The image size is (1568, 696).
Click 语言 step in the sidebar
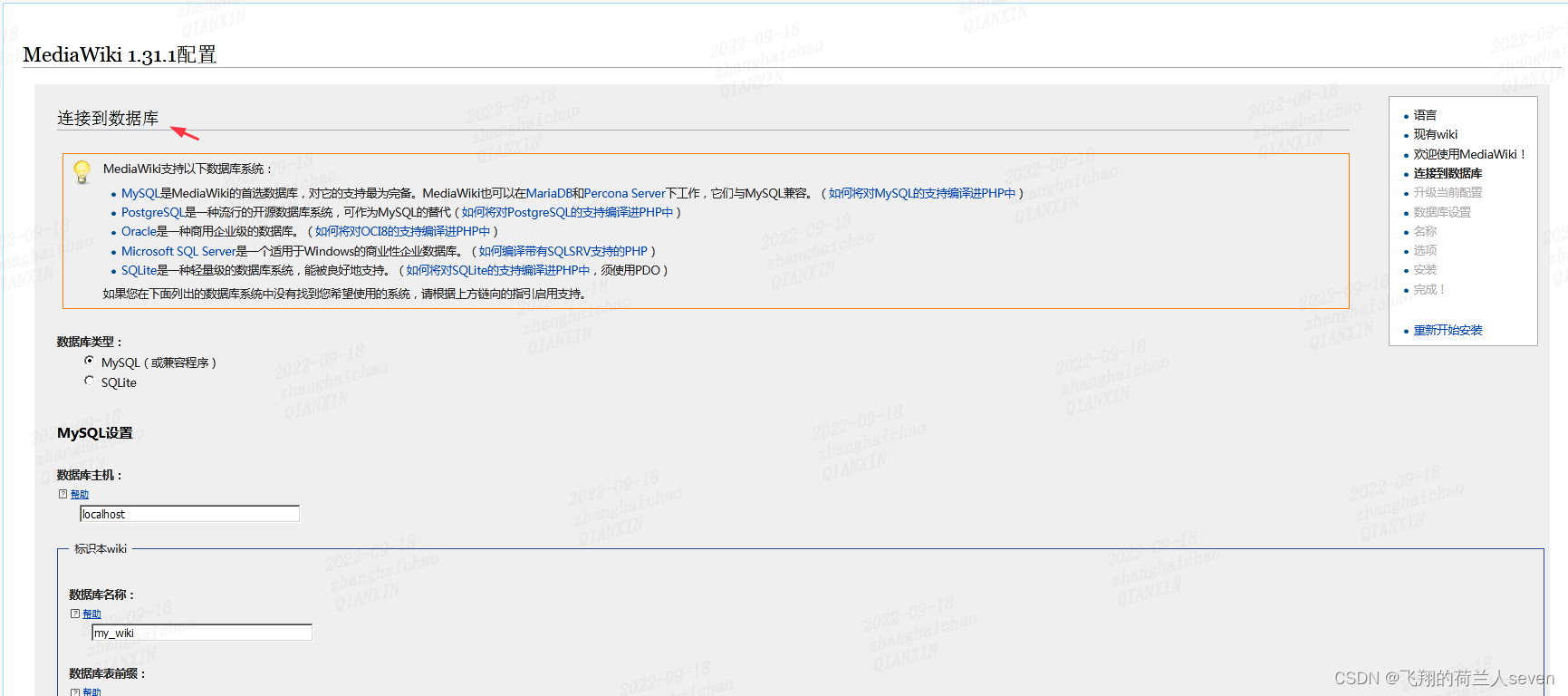[1425, 115]
